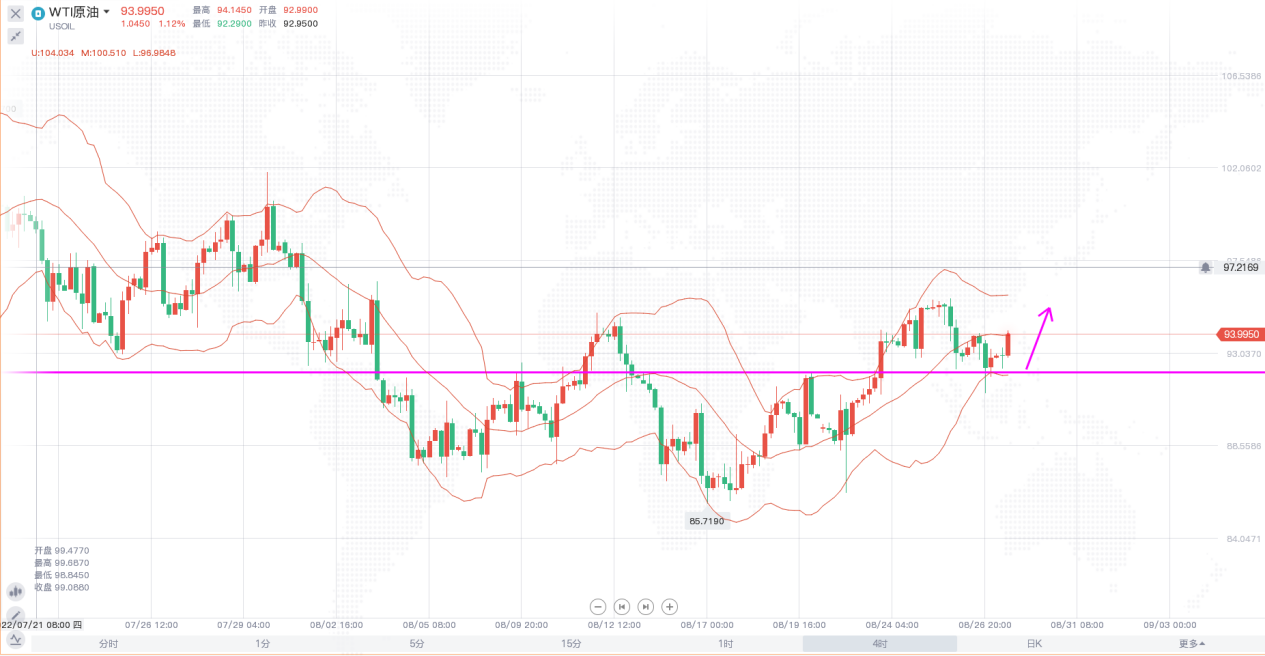Expand the 更多 timeframe menu
This screenshot has width=1265, height=656.
point(1191,644)
